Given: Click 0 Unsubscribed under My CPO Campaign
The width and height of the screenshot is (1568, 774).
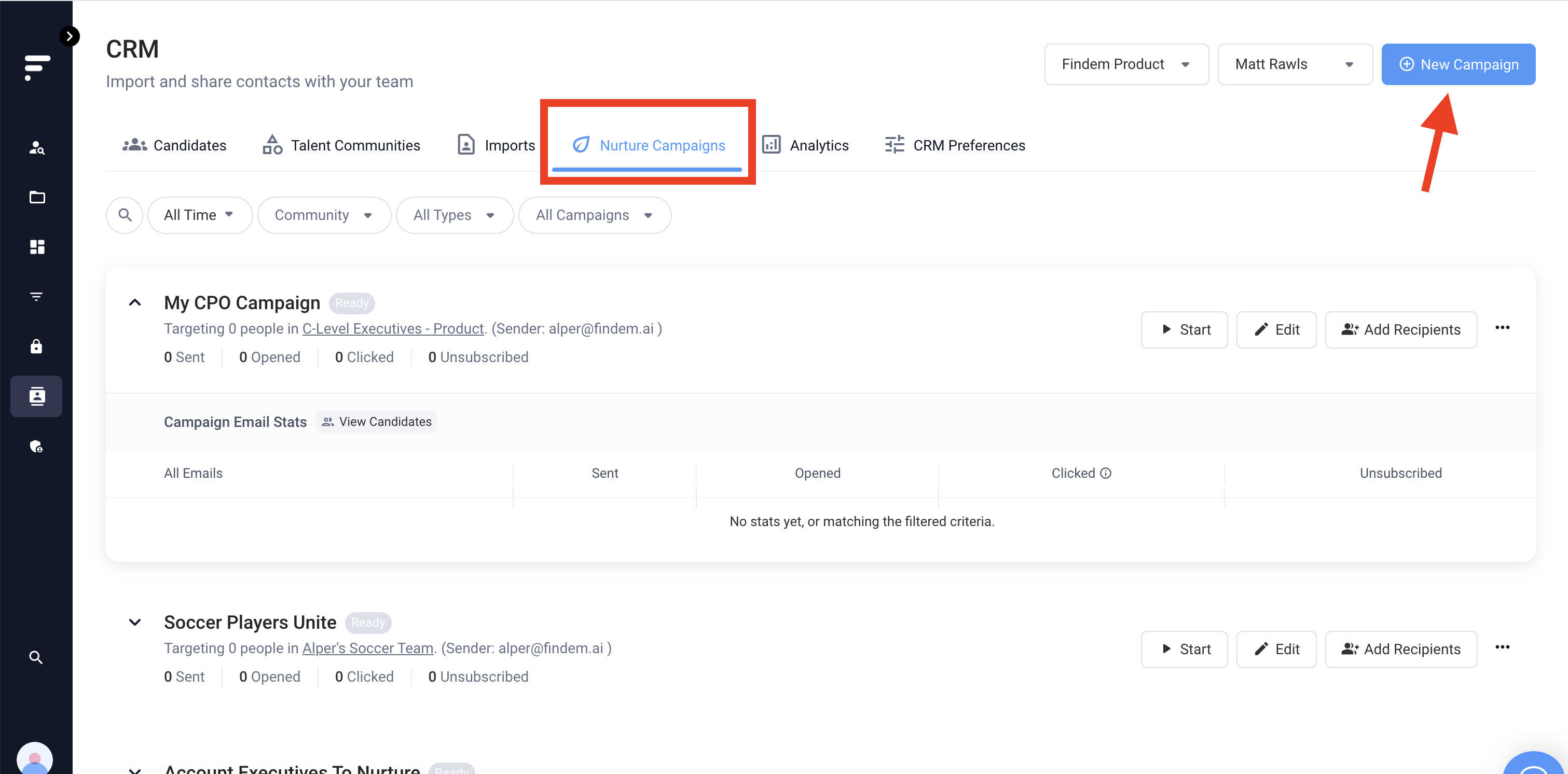Looking at the screenshot, I should click(x=478, y=356).
